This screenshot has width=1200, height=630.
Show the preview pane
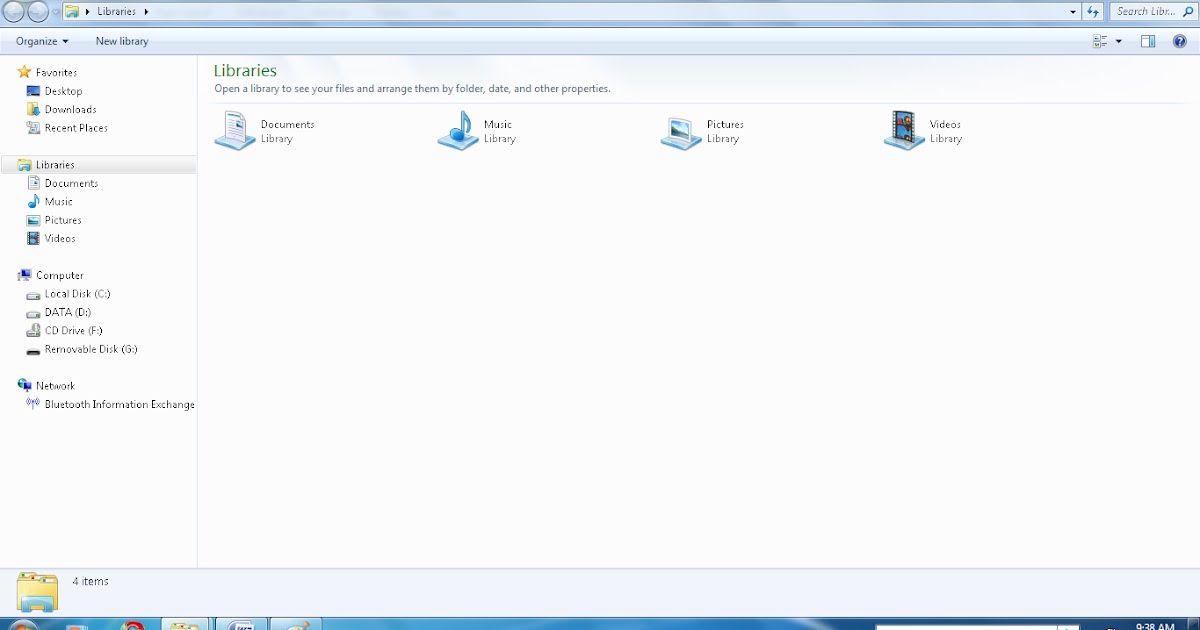point(1148,41)
